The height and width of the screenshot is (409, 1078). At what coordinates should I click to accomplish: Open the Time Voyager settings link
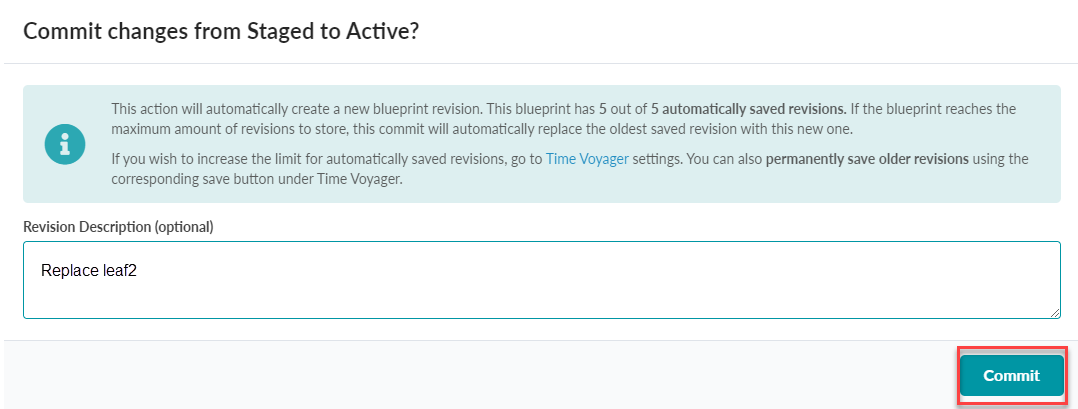point(587,159)
